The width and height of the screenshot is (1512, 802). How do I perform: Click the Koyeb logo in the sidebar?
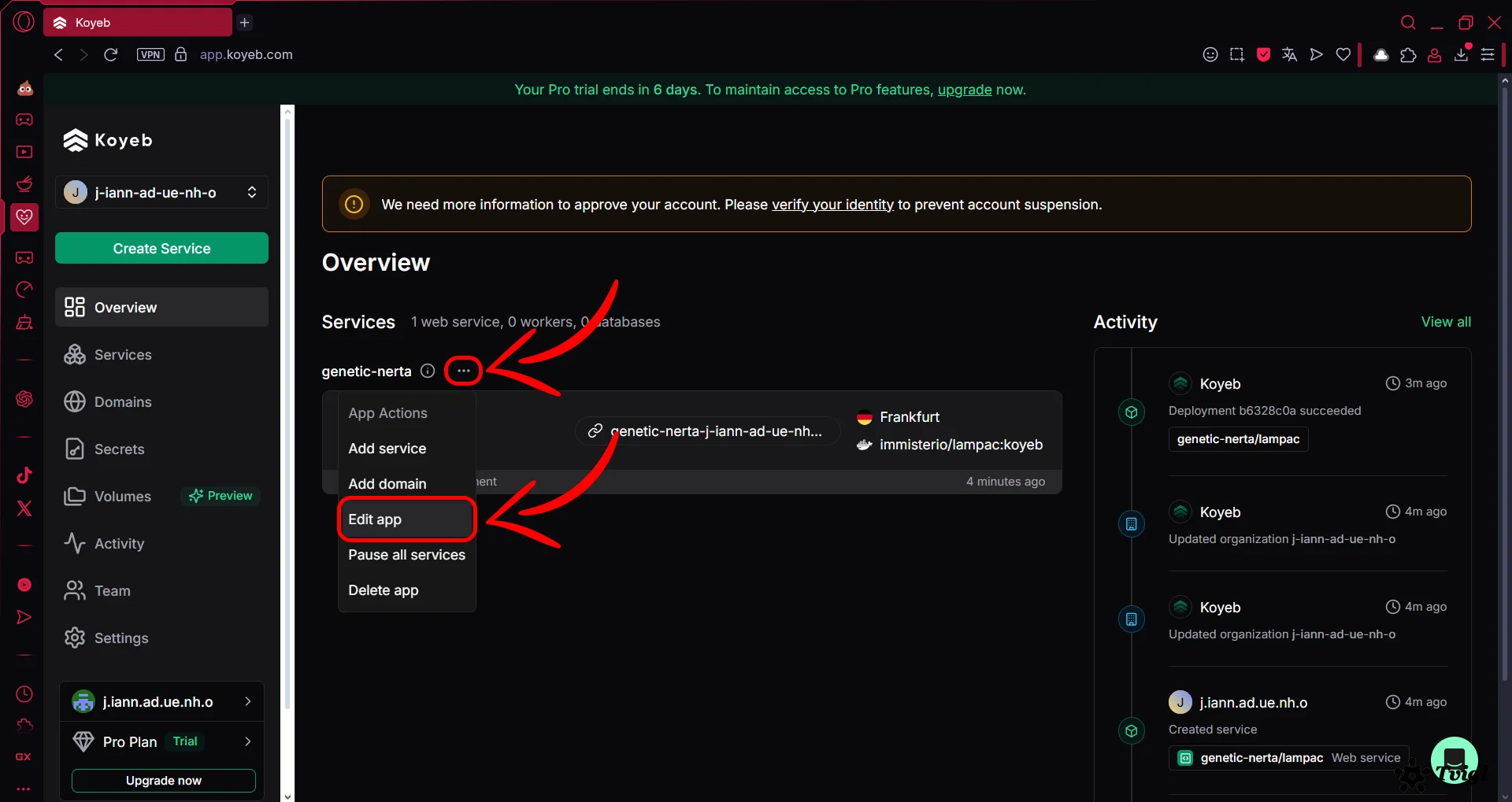[x=108, y=140]
